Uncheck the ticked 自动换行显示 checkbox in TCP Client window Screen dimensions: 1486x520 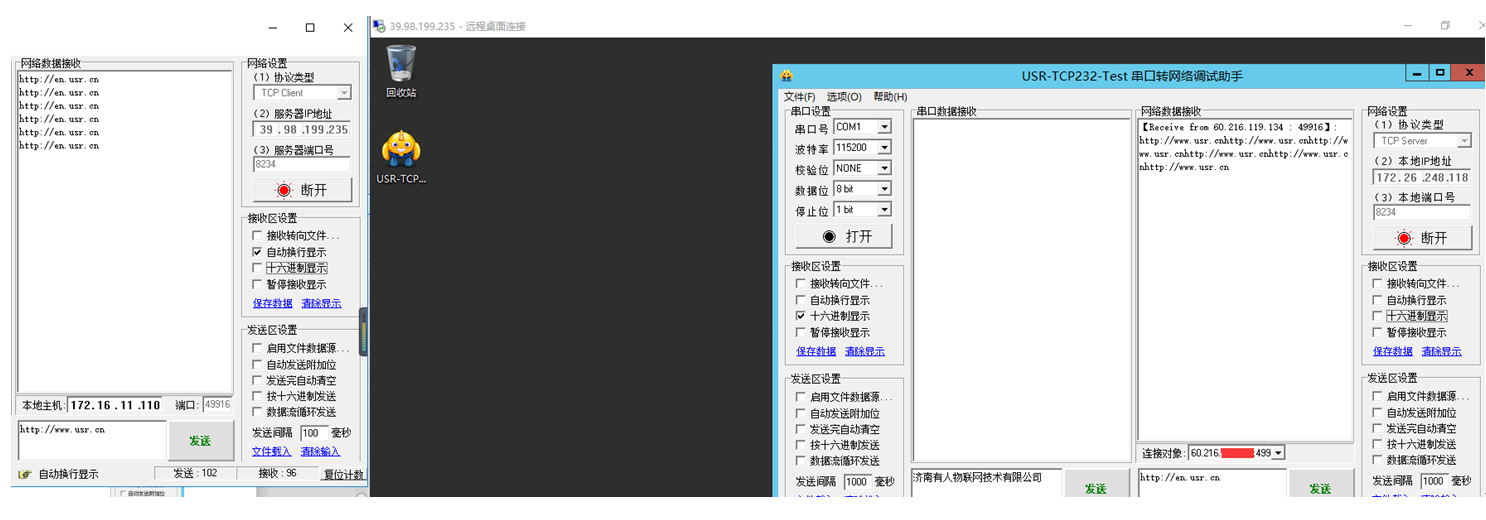[257, 252]
